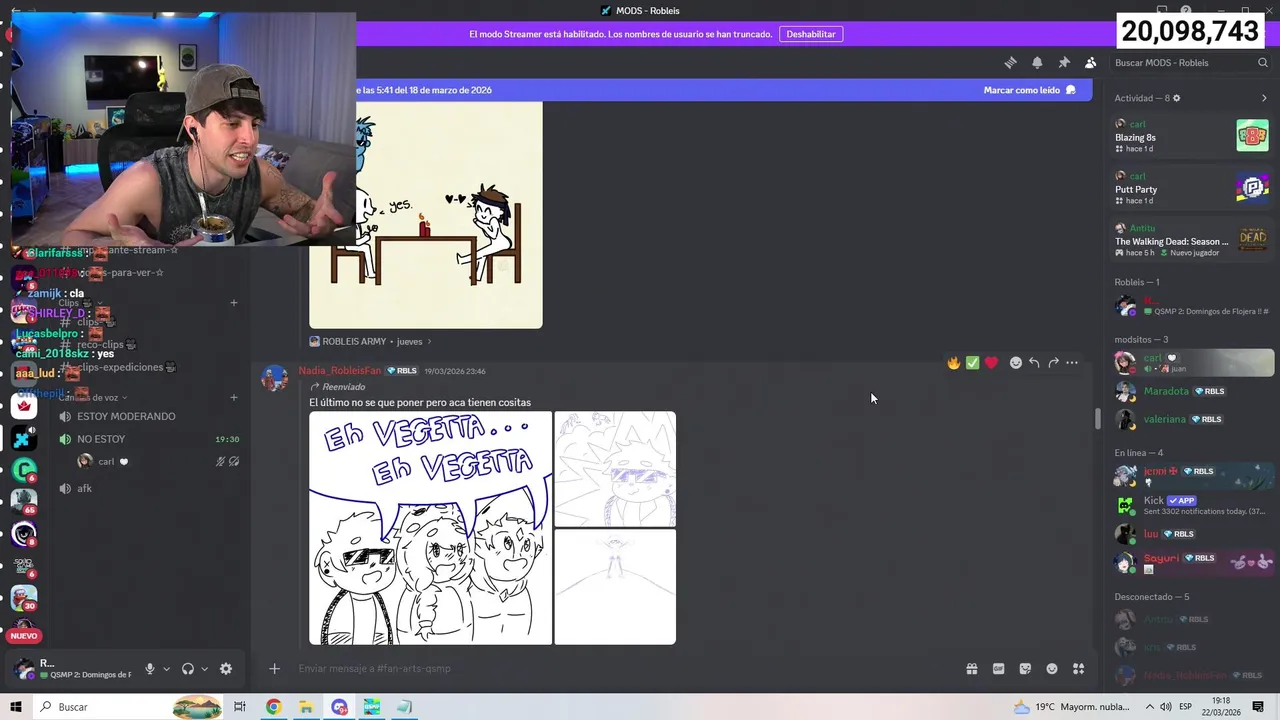
Task: Open sticker picker
Action: coord(1025,669)
